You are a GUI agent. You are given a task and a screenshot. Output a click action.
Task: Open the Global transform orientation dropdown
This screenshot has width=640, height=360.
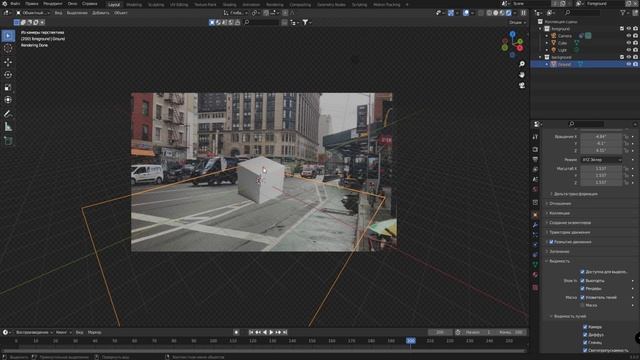click(236, 13)
